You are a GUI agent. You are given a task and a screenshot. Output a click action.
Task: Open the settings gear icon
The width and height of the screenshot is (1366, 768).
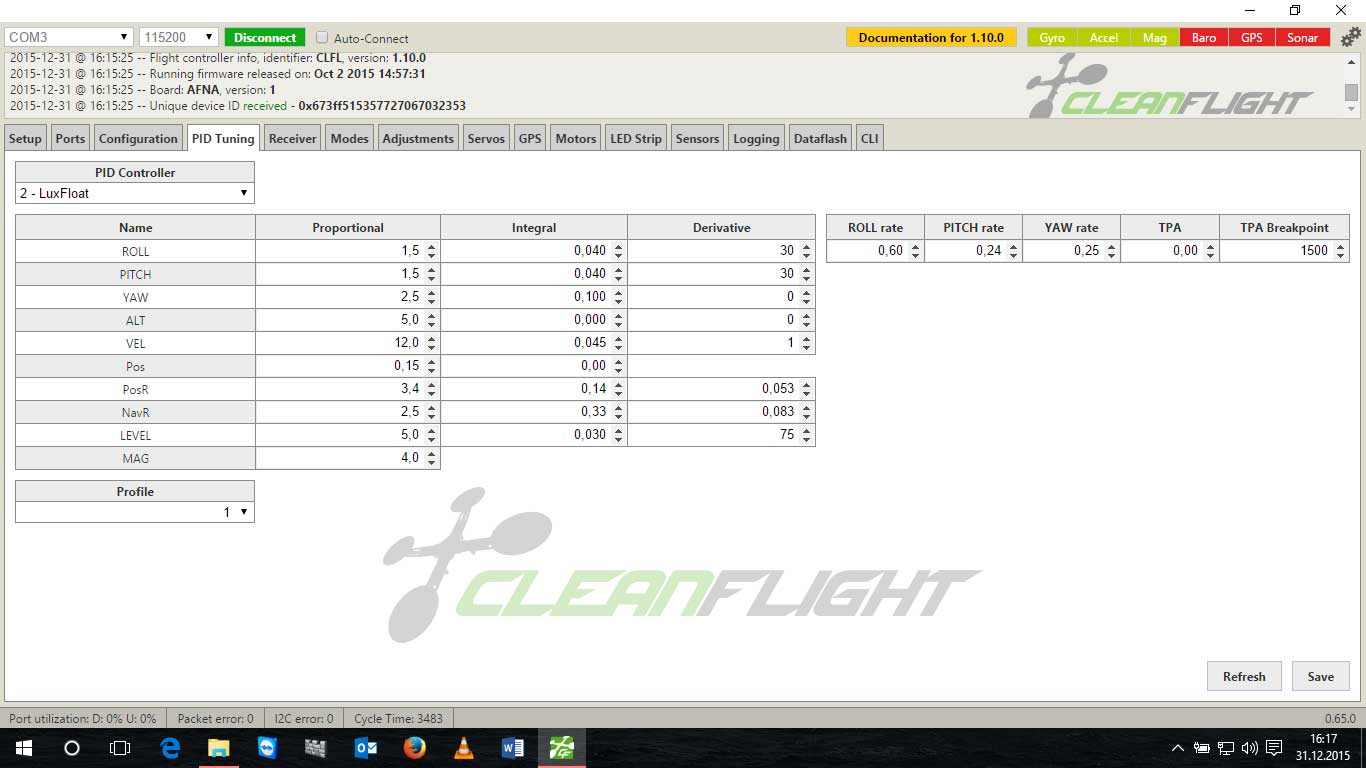1351,37
